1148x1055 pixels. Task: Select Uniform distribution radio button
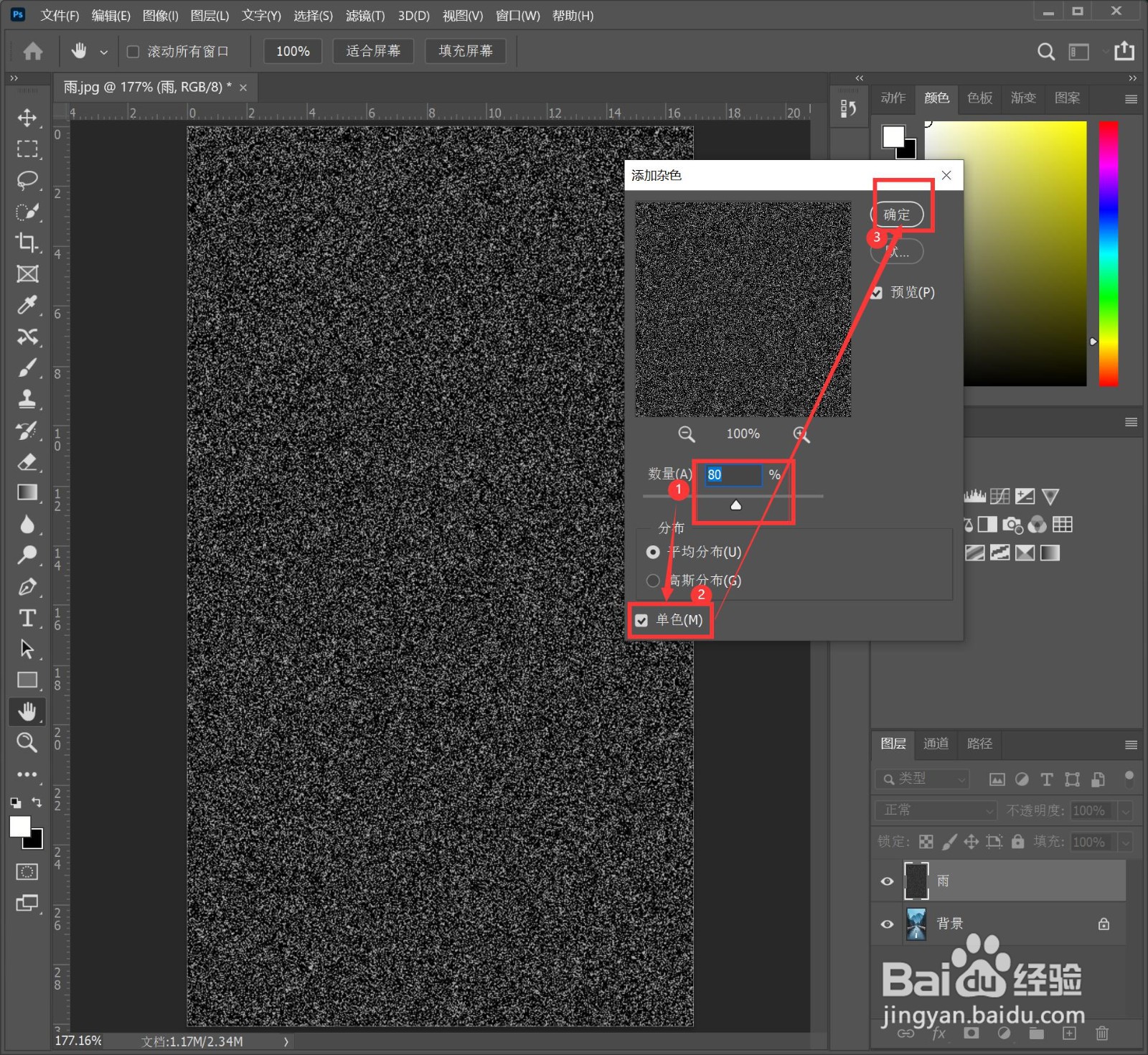653,552
